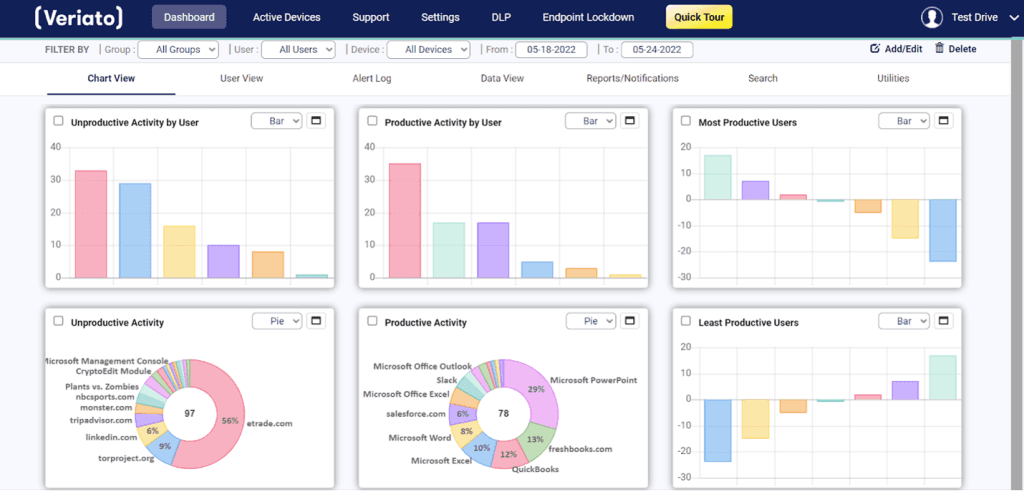The image size is (1024, 492).
Task: Expand the Productive Activity pie chart window
Action: [629, 321]
